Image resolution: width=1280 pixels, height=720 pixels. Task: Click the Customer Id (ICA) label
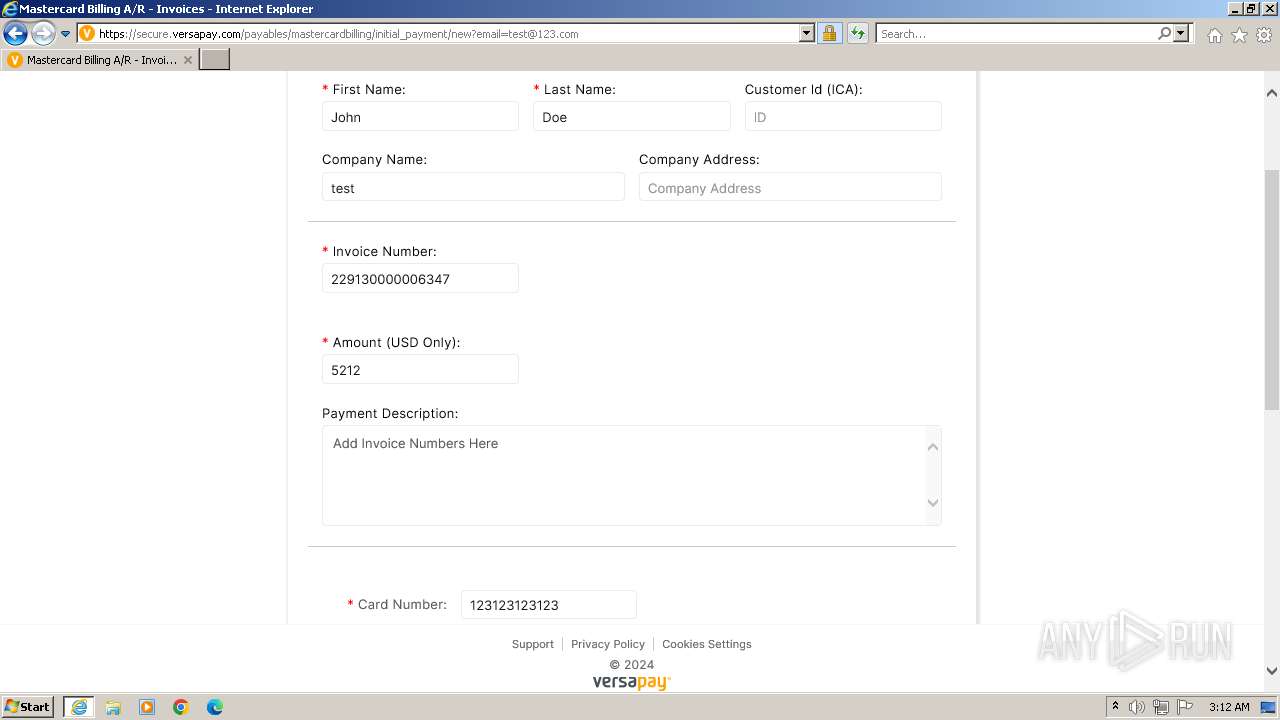click(803, 89)
